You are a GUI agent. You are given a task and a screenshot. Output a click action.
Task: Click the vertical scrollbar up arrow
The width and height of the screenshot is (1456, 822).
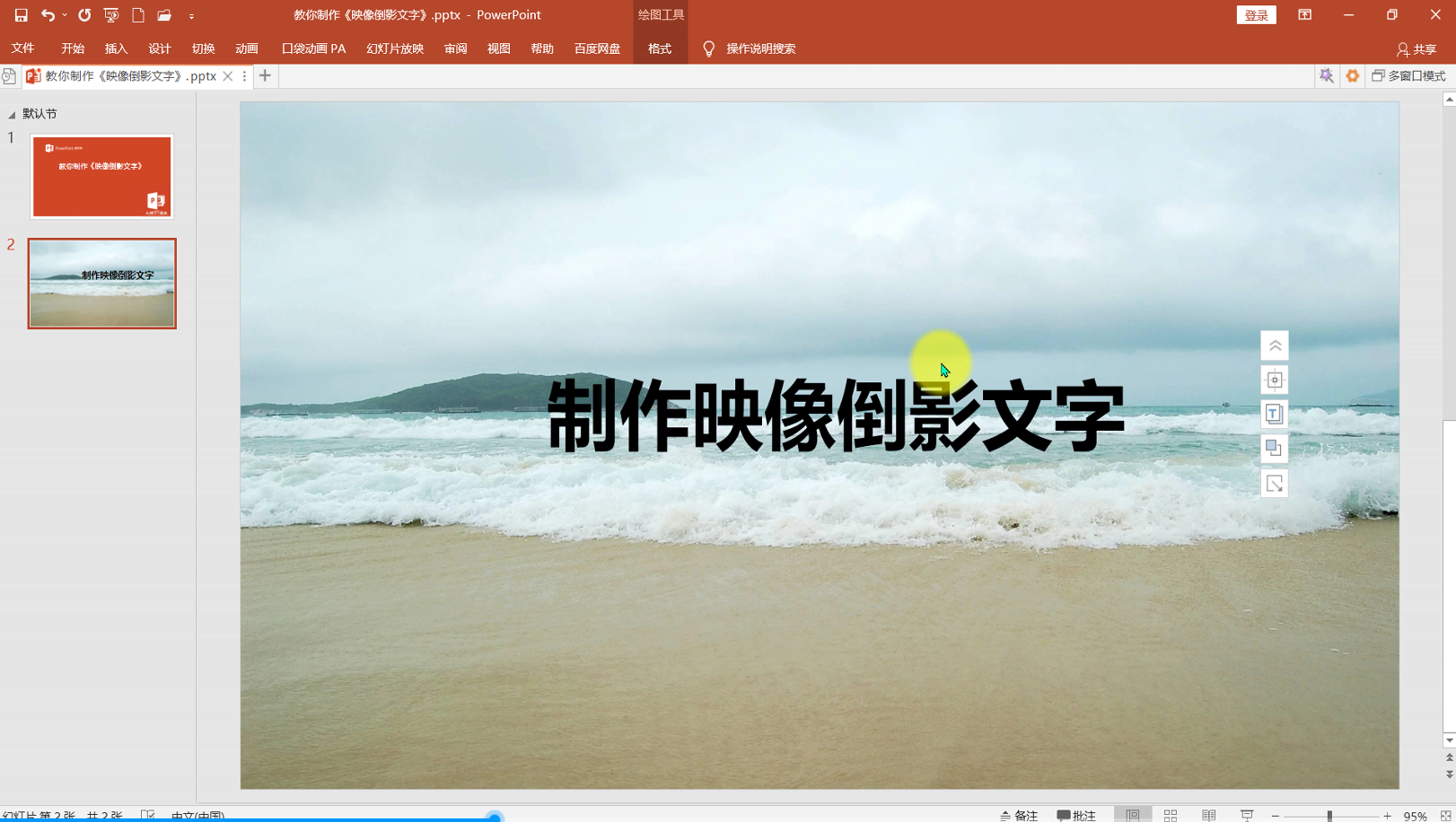(1449, 100)
